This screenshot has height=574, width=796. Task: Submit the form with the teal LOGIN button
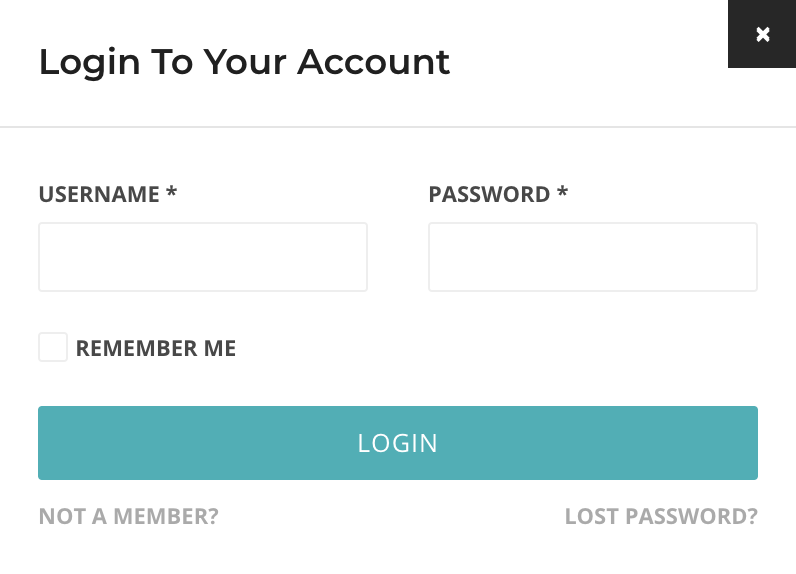point(398,443)
